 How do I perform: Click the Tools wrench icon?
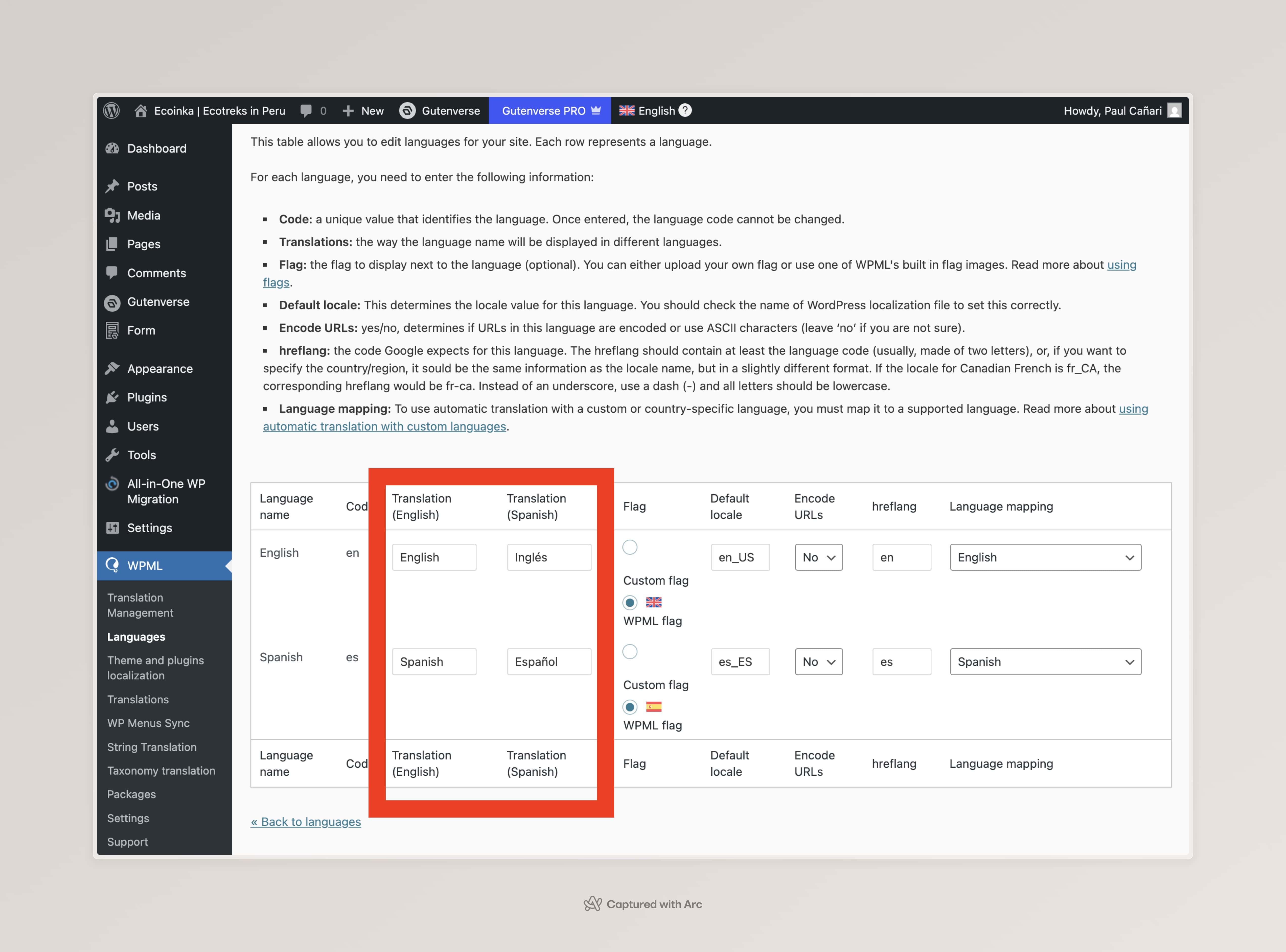112,455
